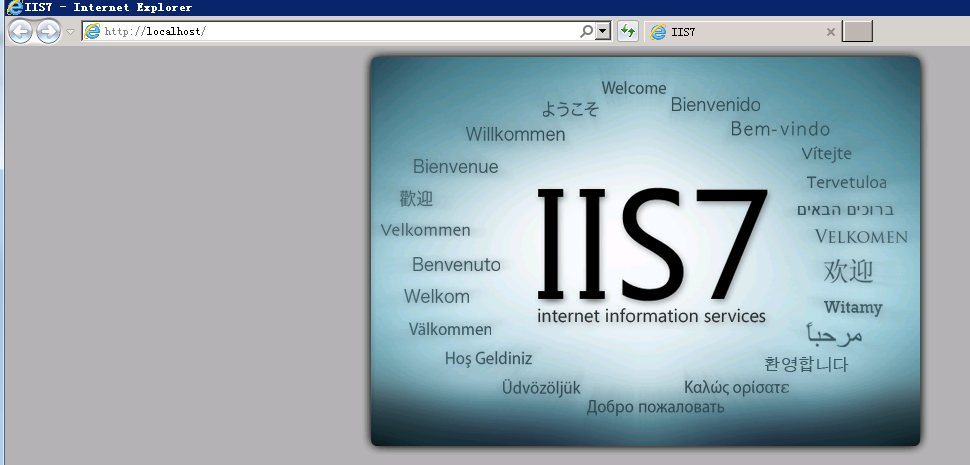970x465 pixels.
Task: Click the 'Bienvenido' greeting text
Action: (x=715, y=105)
